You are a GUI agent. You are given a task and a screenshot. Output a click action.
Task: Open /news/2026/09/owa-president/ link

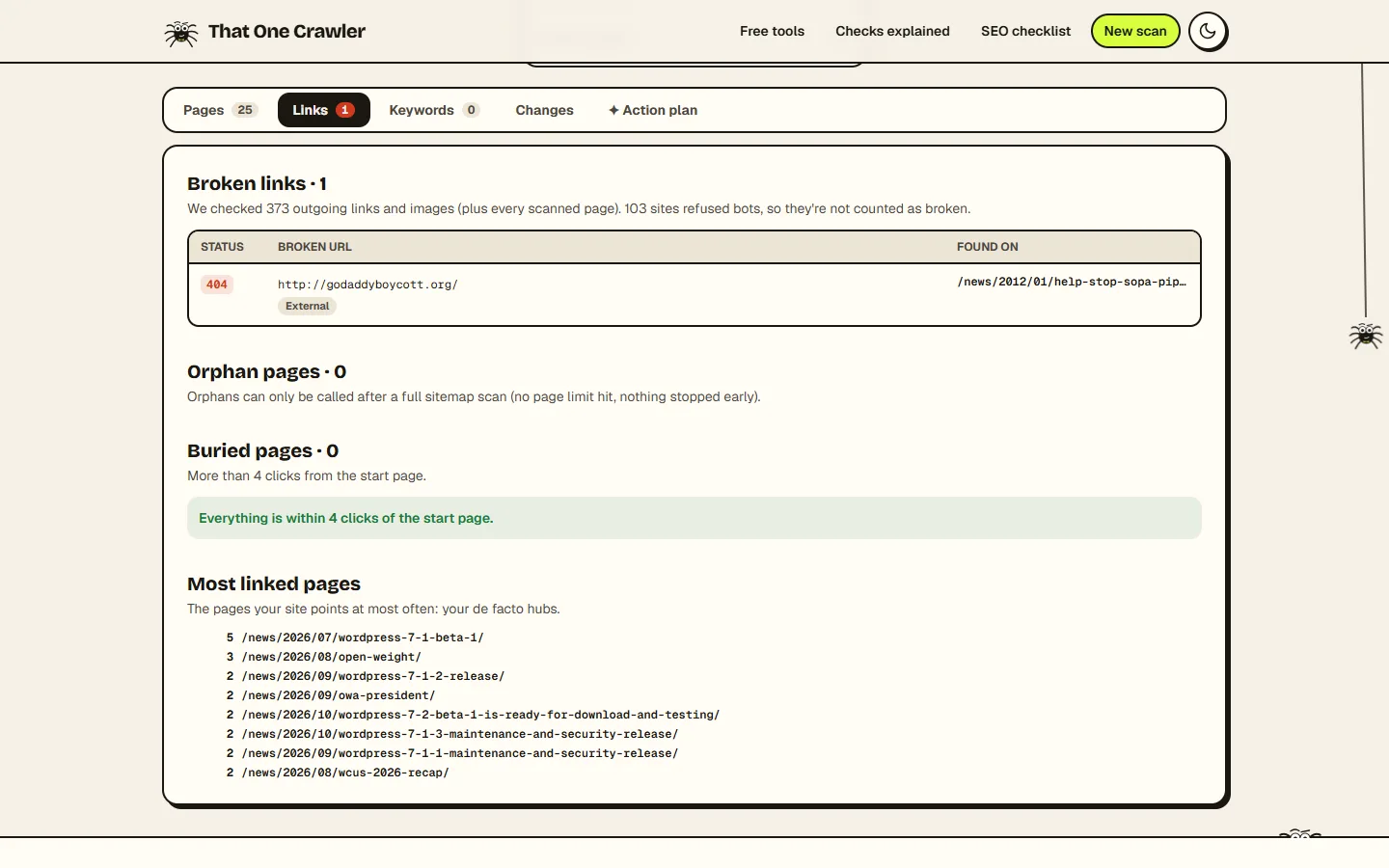pyautogui.click(x=339, y=695)
